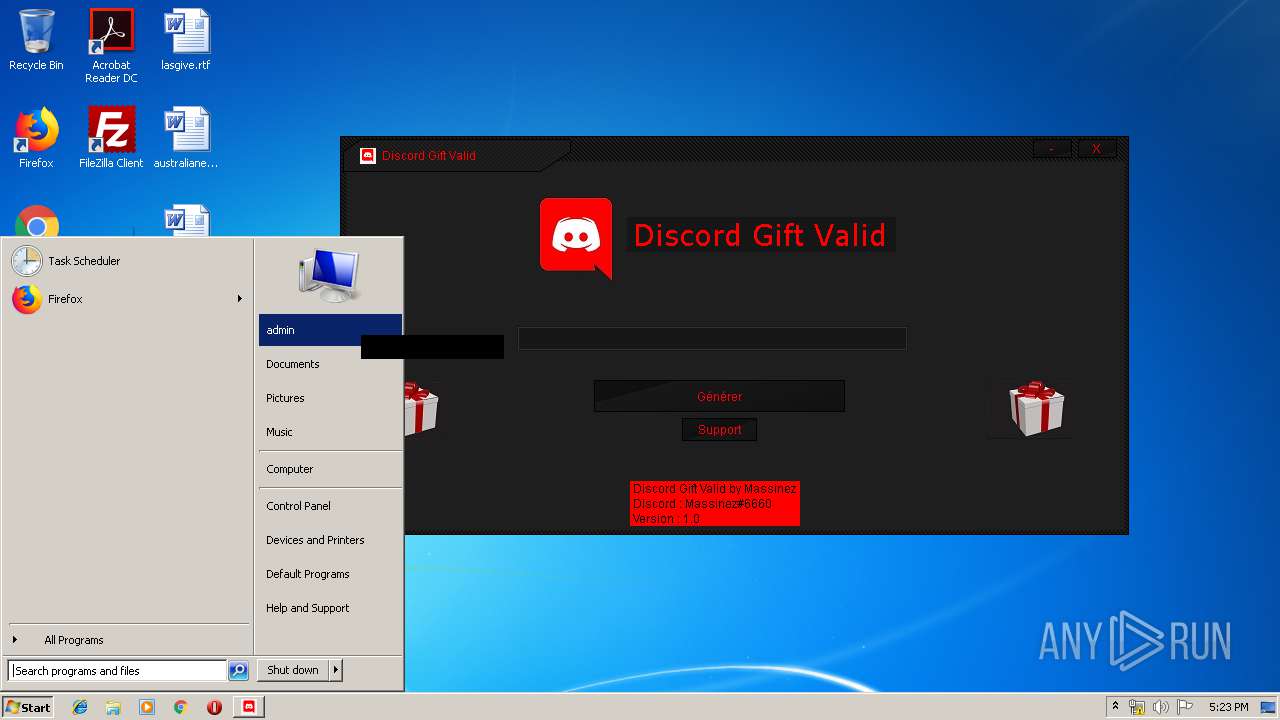The height and width of the screenshot is (720, 1280).
Task: Open Windows Explorer from the taskbar
Action: click(x=113, y=707)
